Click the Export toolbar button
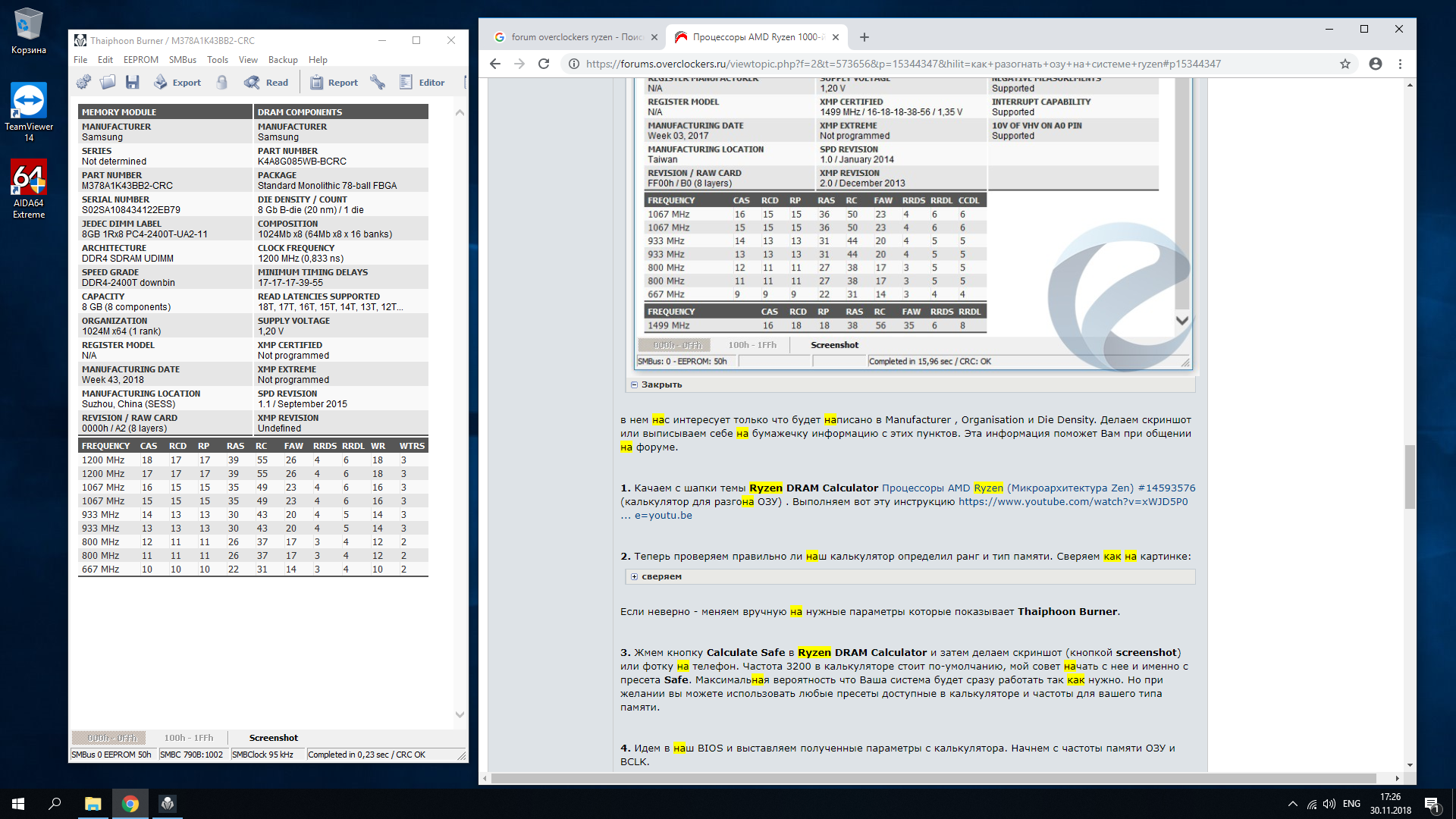The width and height of the screenshot is (1456, 819). [x=177, y=82]
